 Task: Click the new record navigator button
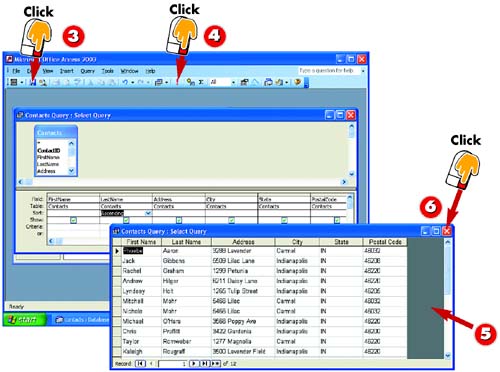[215, 363]
